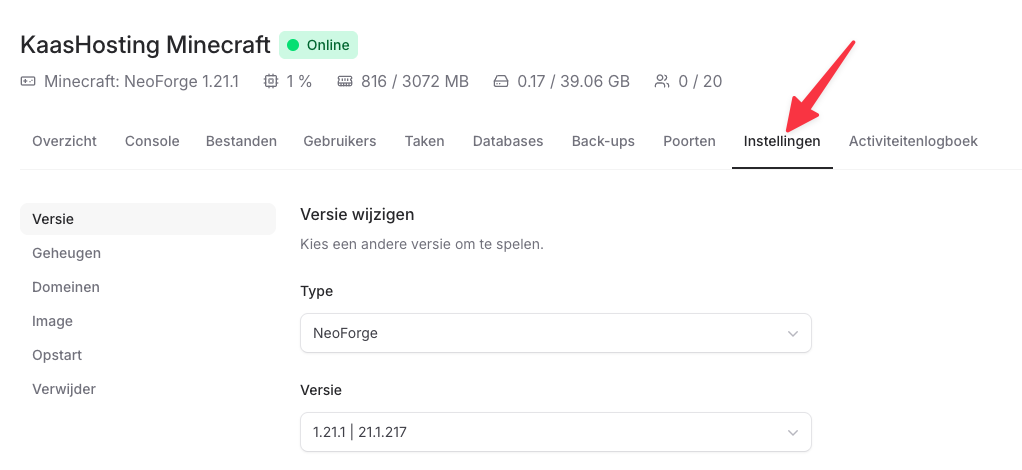Image resolution: width=1022 pixels, height=470 pixels.
Task: Click the game controller icon beside Minecraft: NeoForge
Action: [28, 81]
